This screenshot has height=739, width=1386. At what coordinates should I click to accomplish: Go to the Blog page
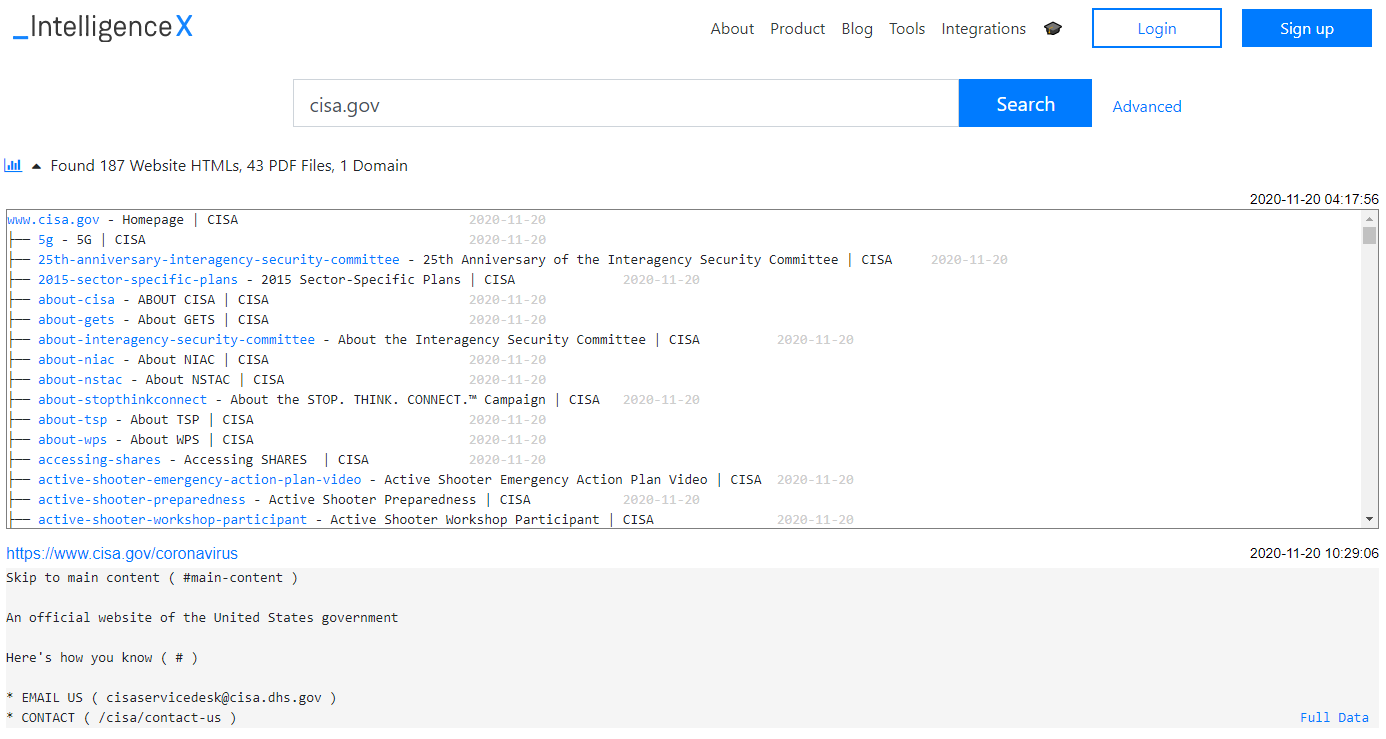click(x=857, y=29)
